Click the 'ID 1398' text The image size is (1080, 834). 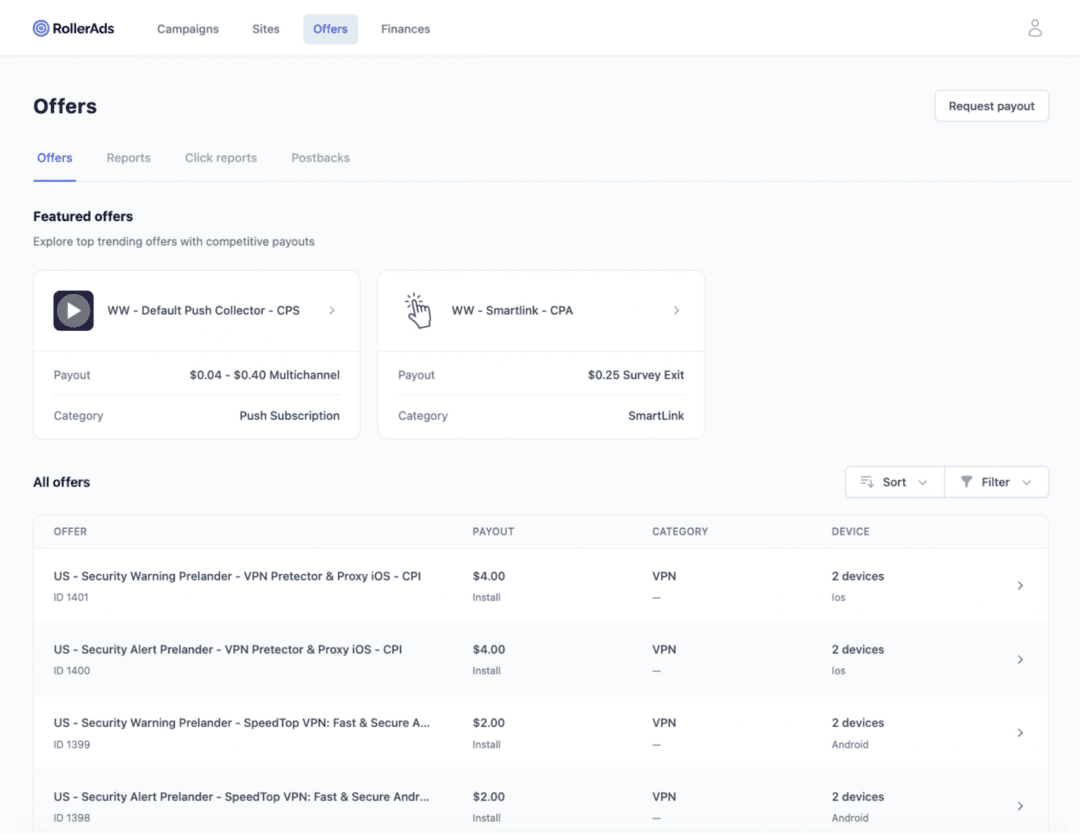point(72,818)
